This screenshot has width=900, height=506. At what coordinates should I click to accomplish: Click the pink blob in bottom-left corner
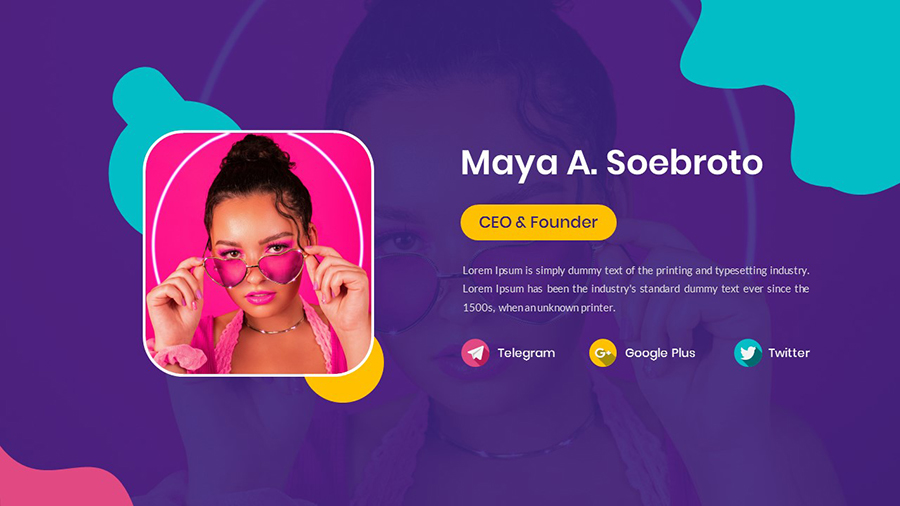click(x=57, y=481)
